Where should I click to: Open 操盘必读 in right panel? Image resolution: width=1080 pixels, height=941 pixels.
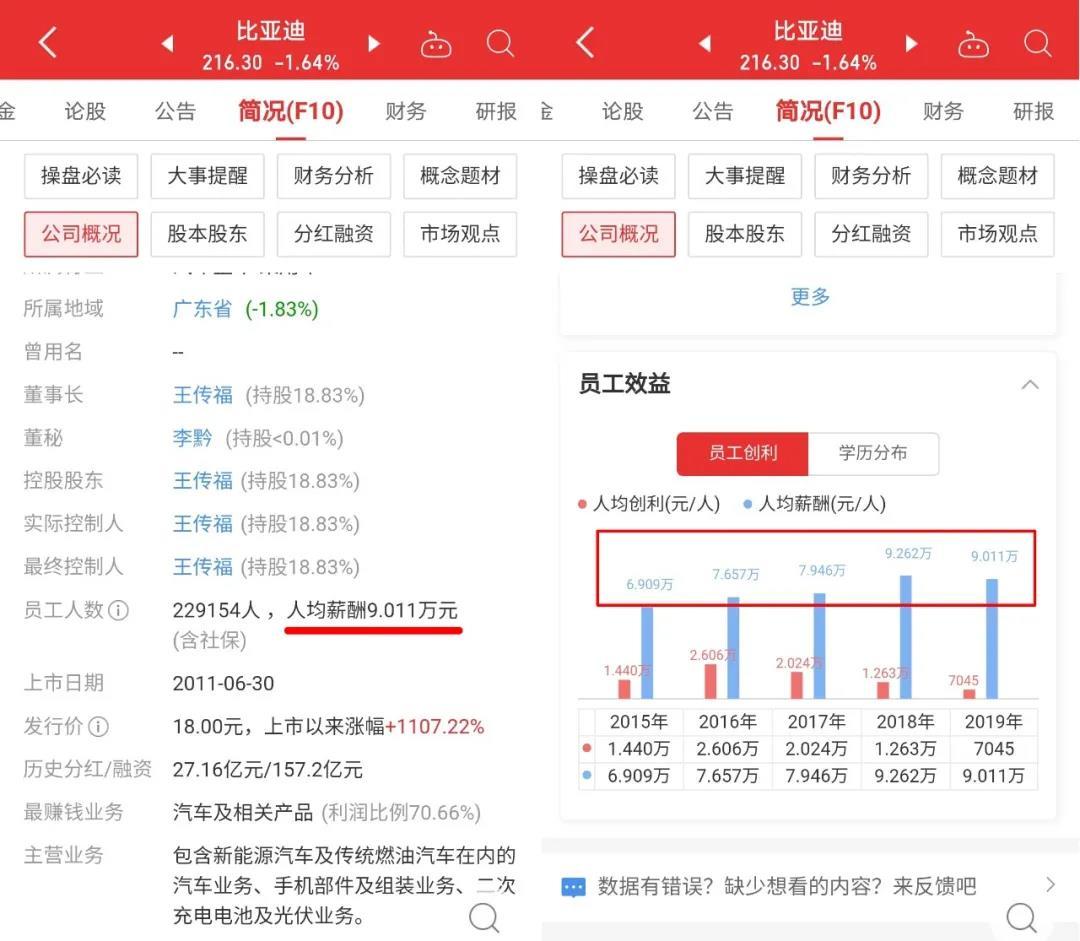tap(619, 176)
